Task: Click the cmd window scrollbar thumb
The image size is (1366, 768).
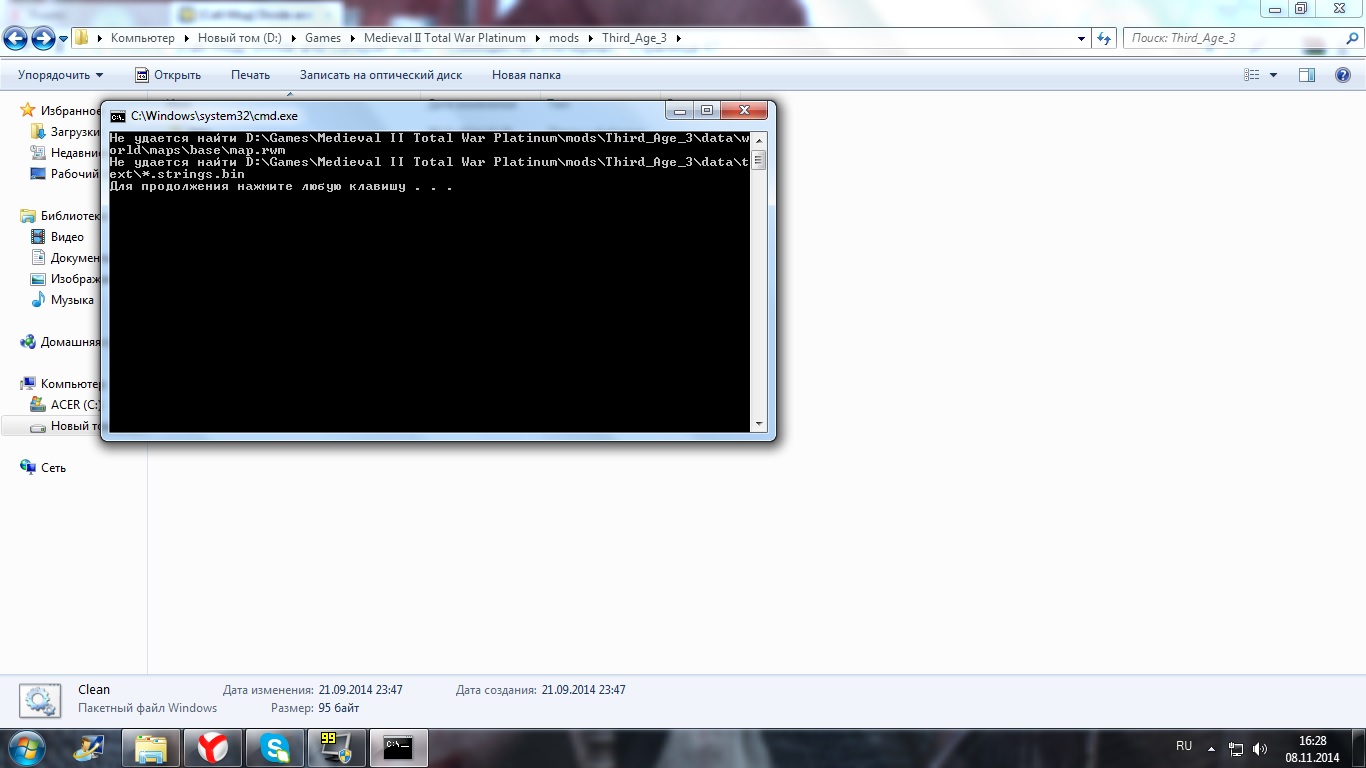Action: pyautogui.click(x=759, y=160)
